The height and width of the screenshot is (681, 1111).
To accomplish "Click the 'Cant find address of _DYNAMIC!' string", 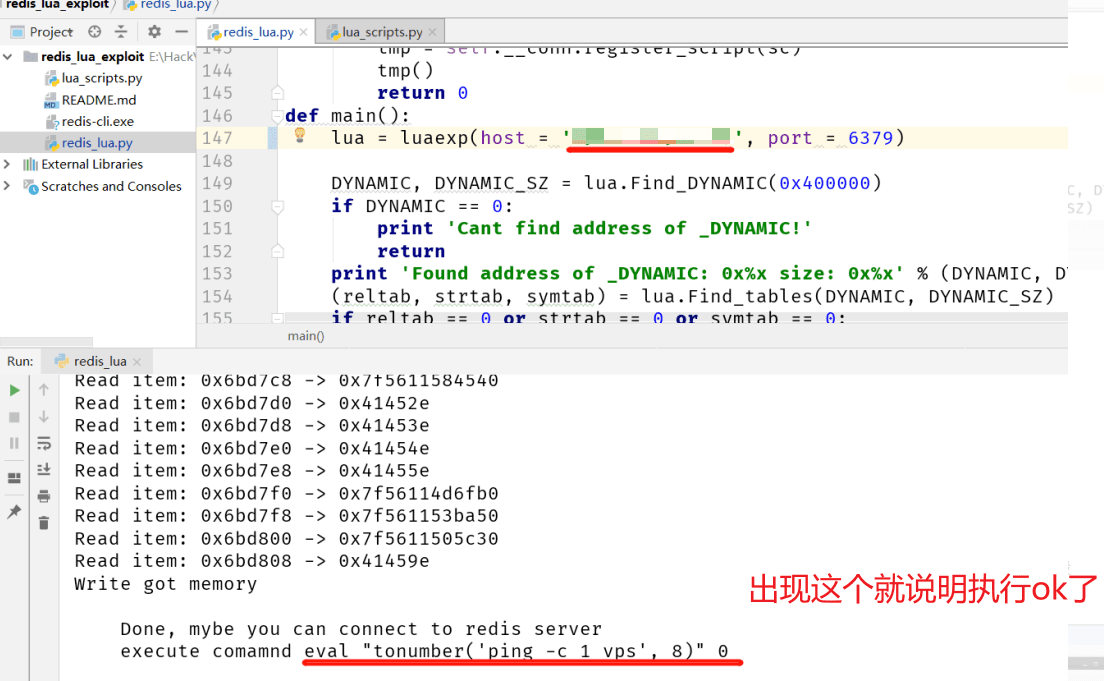I will 629,228.
